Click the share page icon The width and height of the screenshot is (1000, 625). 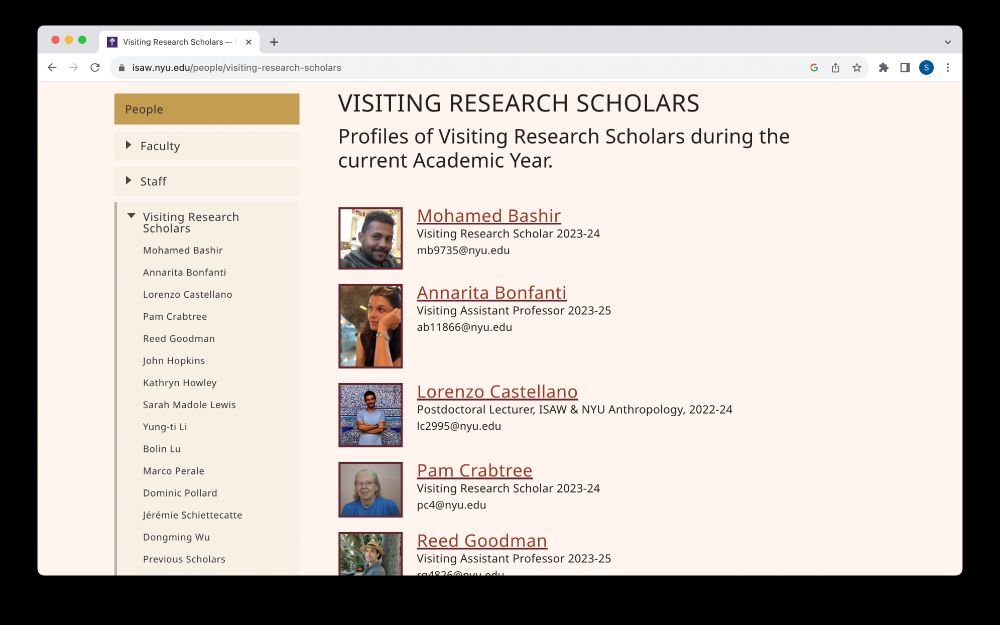click(835, 68)
